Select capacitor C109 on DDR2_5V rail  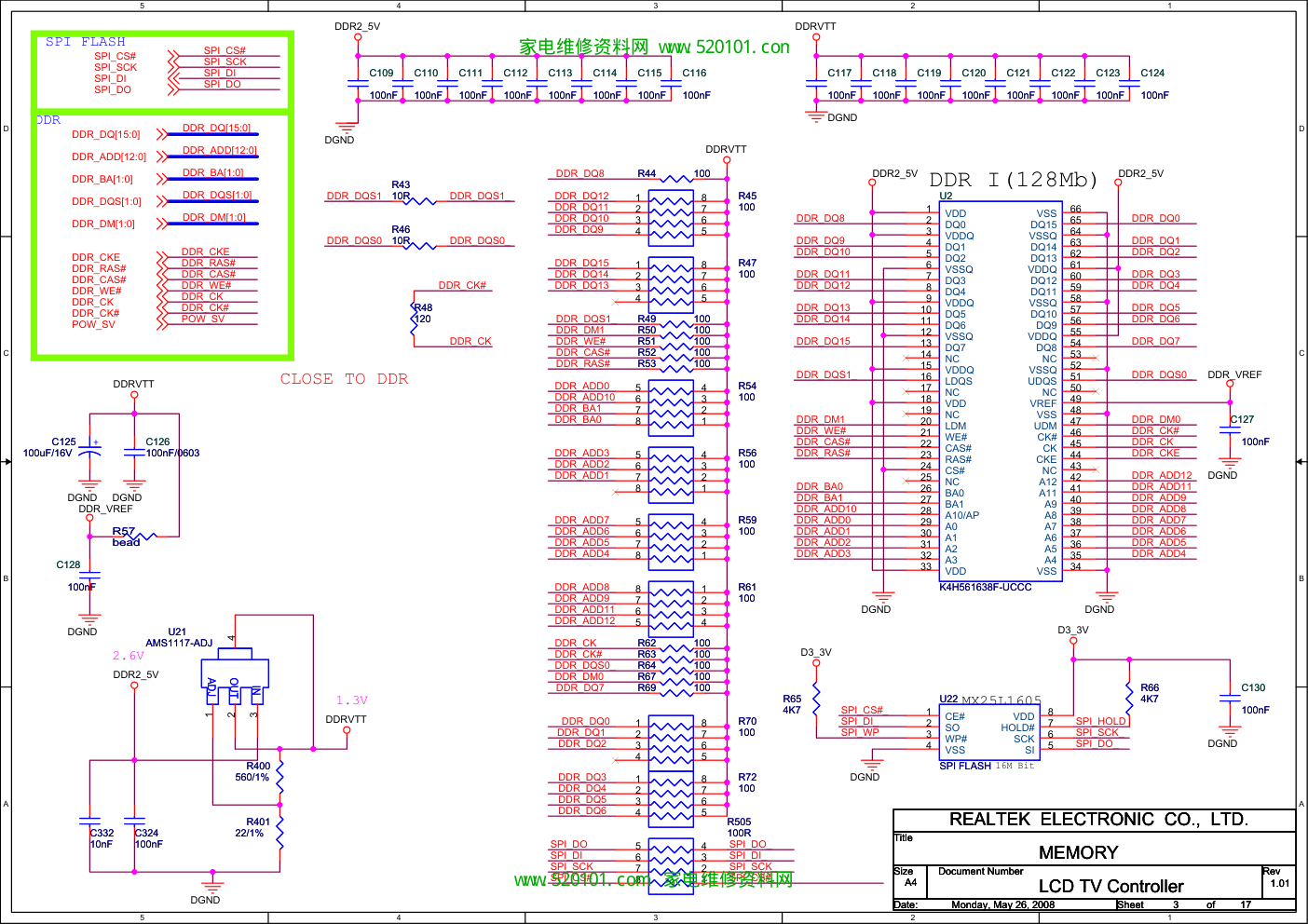pyautogui.click(x=358, y=84)
